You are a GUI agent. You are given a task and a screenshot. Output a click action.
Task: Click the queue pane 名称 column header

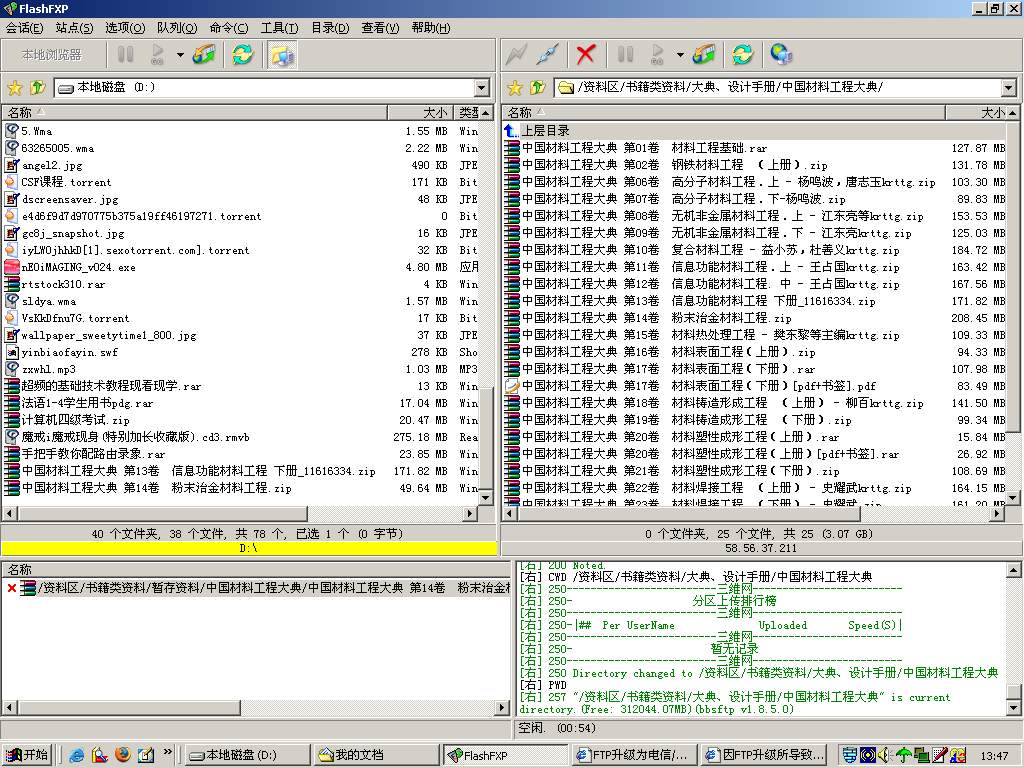(x=256, y=569)
